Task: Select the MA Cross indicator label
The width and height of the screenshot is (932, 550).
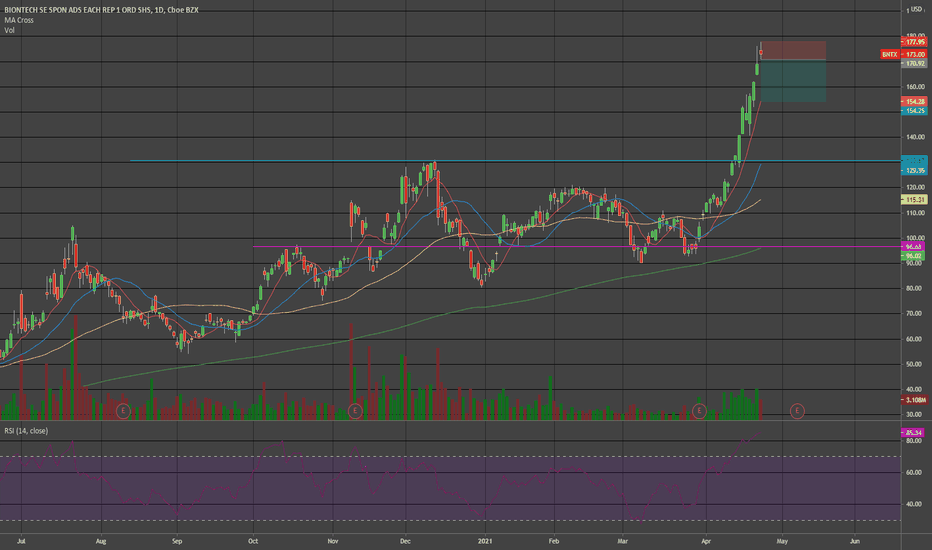Action: coord(19,20)
